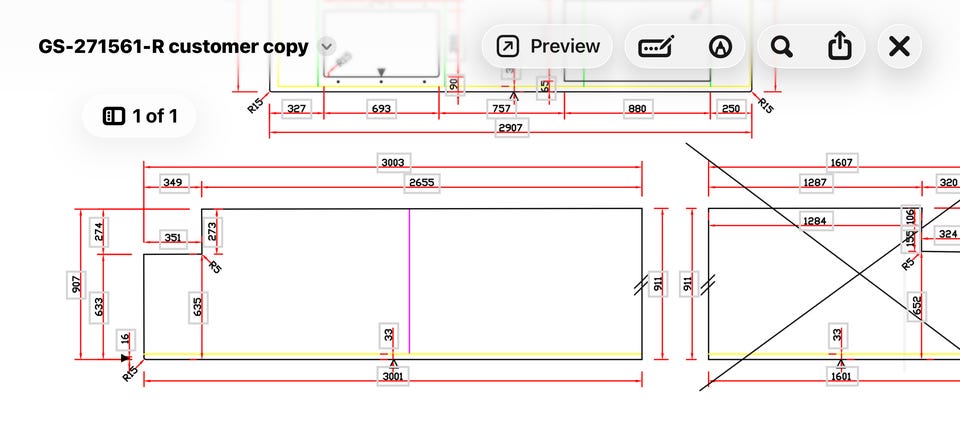
Task: Select the 274 vertical dimension label
Action: tap(99, 232)
